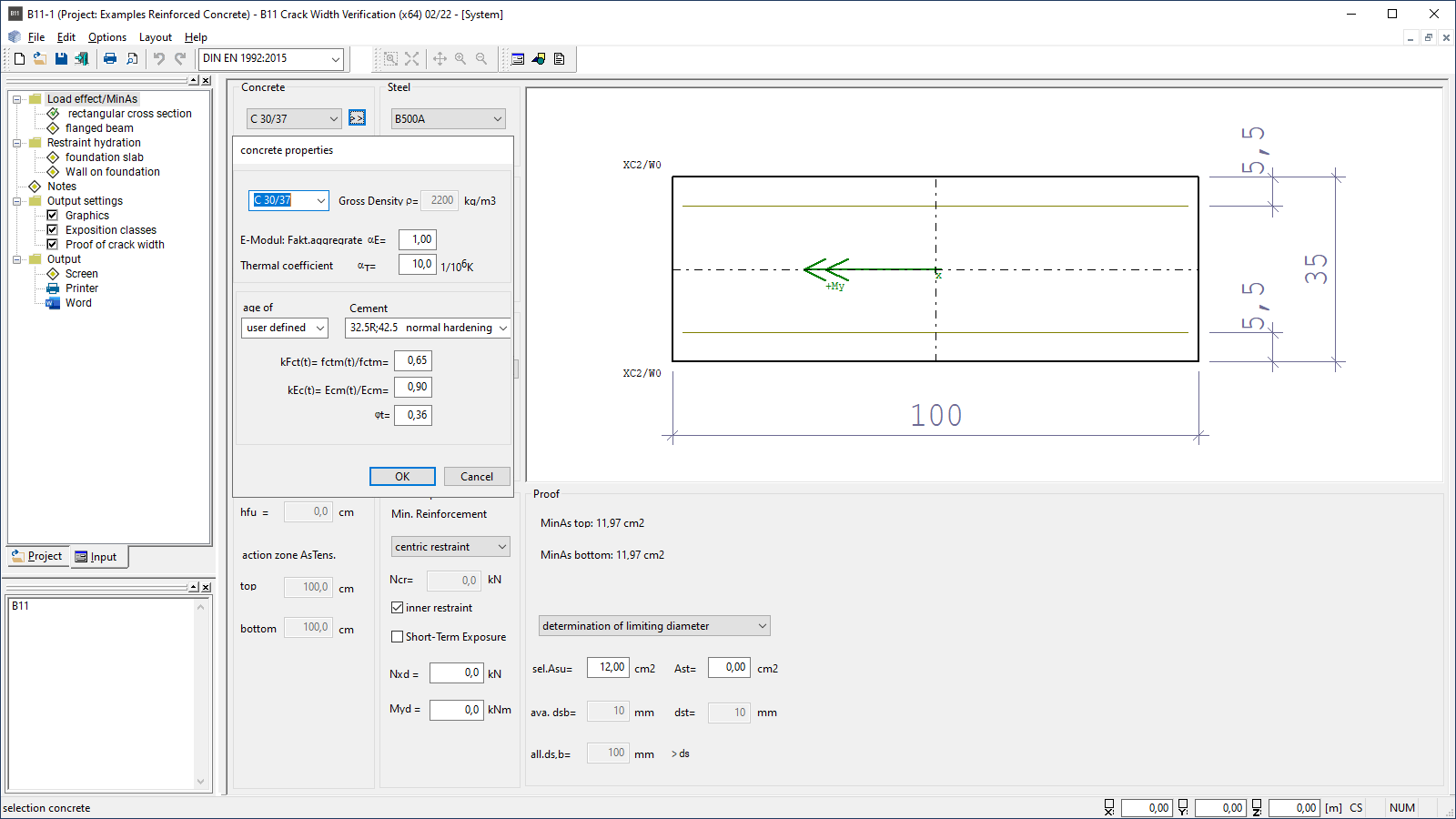Viewport: 1456px width, 819px height.
Task: Collapse the Output settings tree node
Action: pos(16,201)
